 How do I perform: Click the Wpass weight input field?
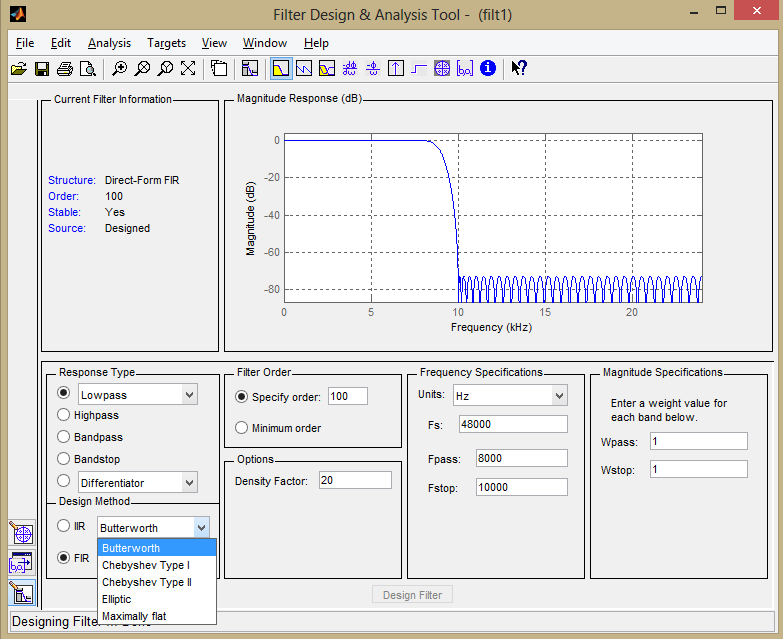point(699,441)
